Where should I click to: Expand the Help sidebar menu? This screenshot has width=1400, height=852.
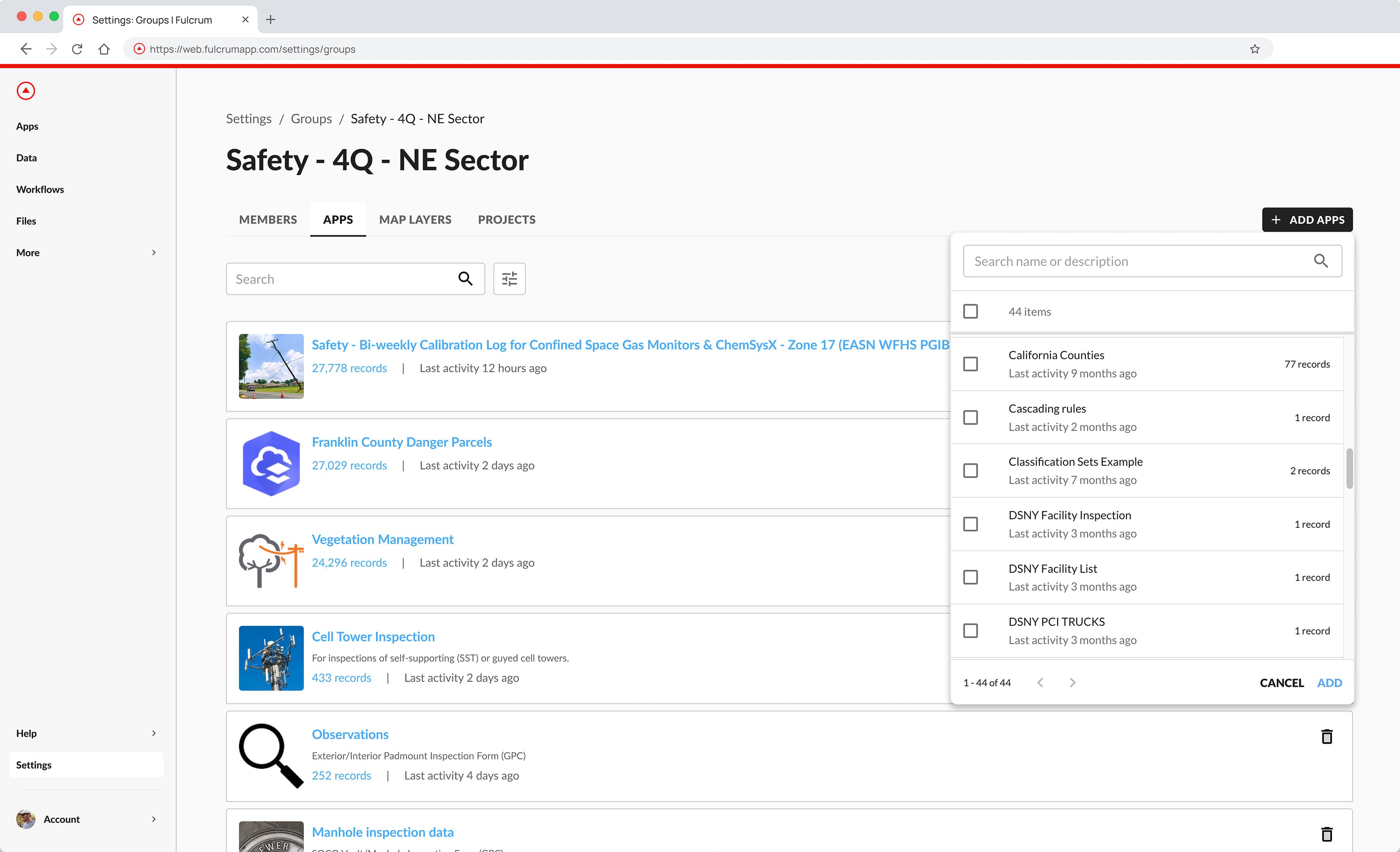tap(86, 733)
